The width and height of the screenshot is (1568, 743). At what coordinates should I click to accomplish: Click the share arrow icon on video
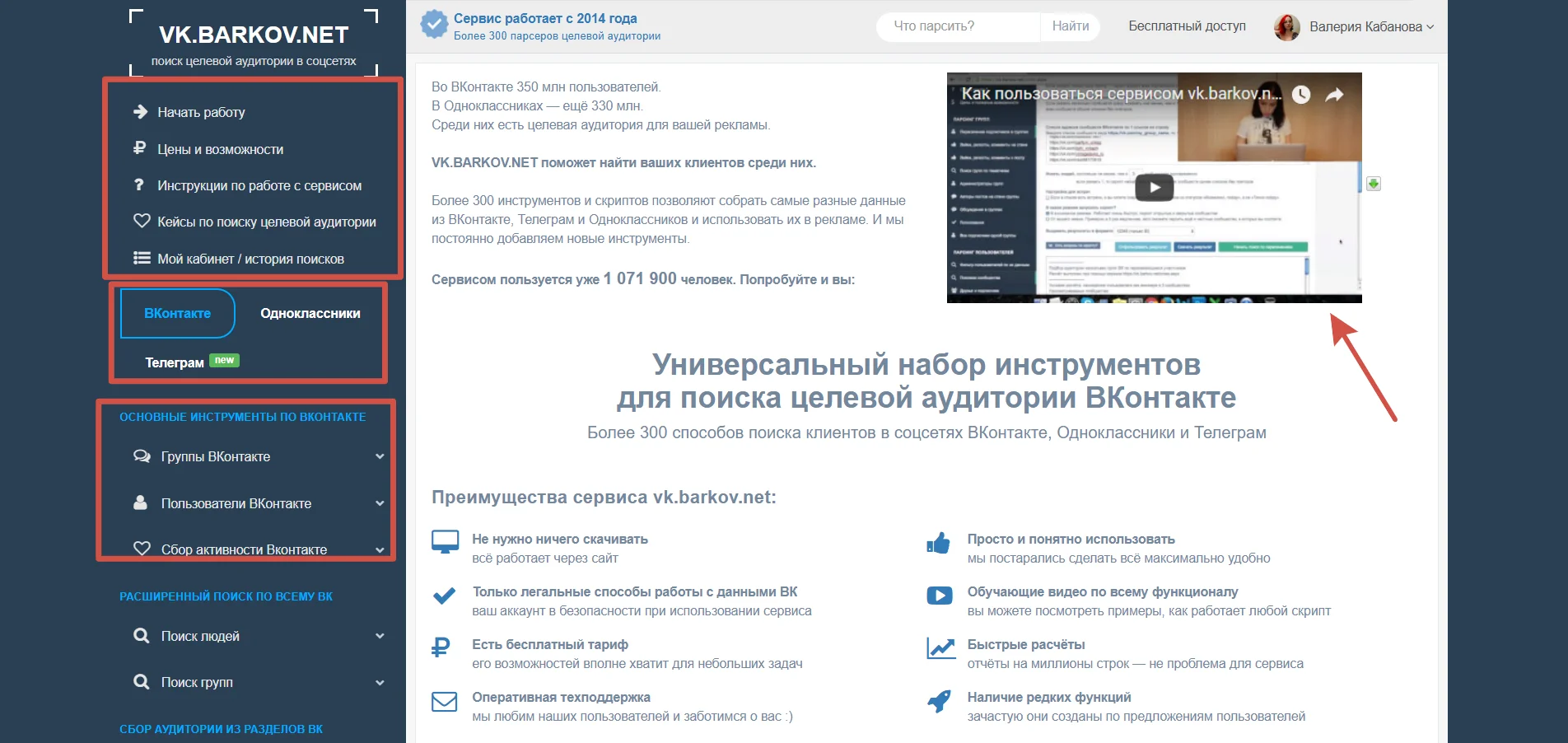pos(1334,95)
